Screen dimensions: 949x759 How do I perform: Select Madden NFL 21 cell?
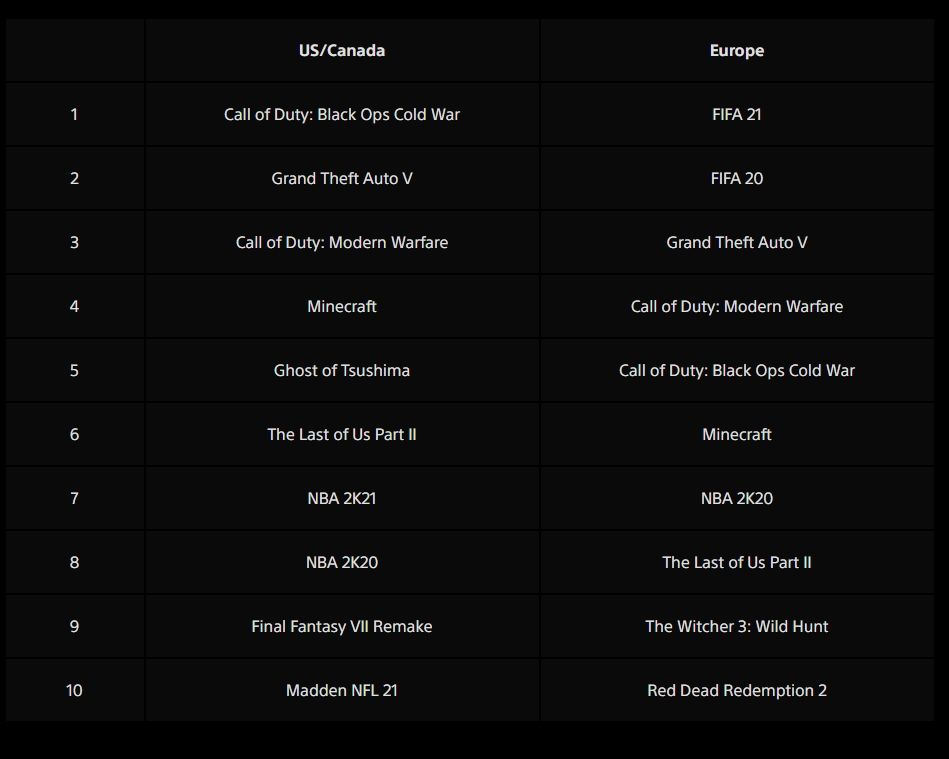[x=341, y=690]
